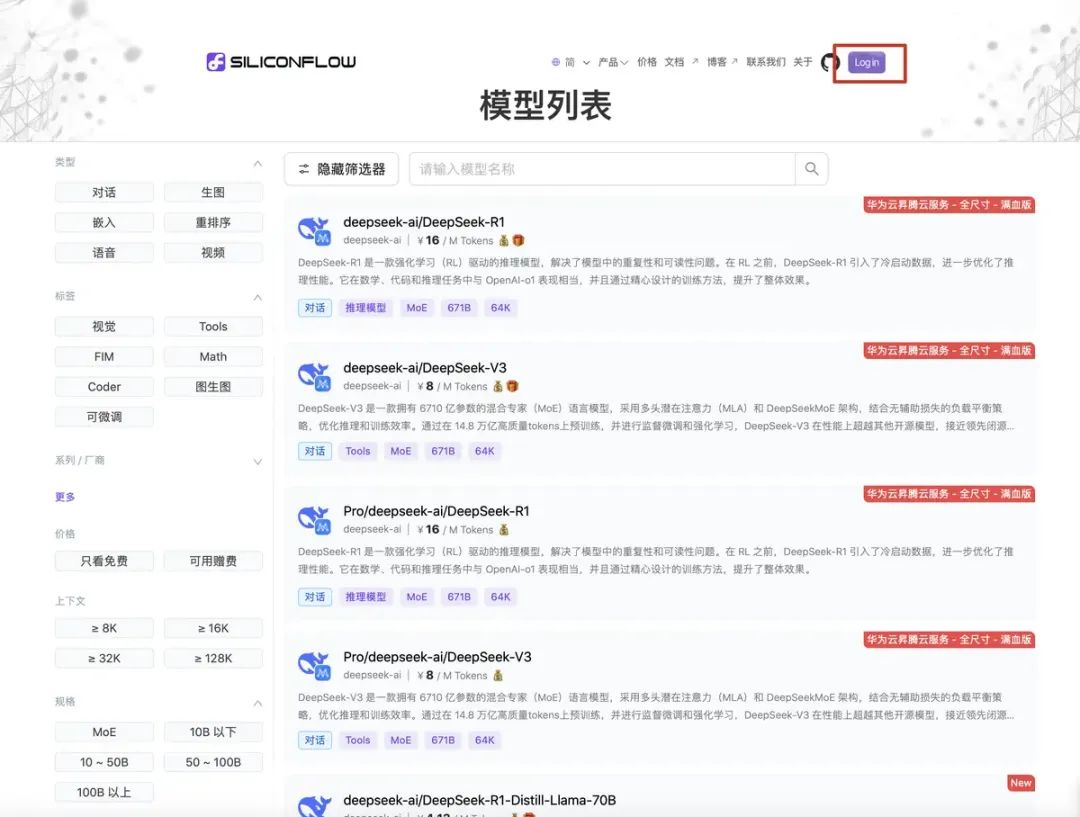Click the Pro/deepseek-ai/DeepSeek-R1 model logo
The width and height of the screenshot is (1080, 817).
coord(315,520)
